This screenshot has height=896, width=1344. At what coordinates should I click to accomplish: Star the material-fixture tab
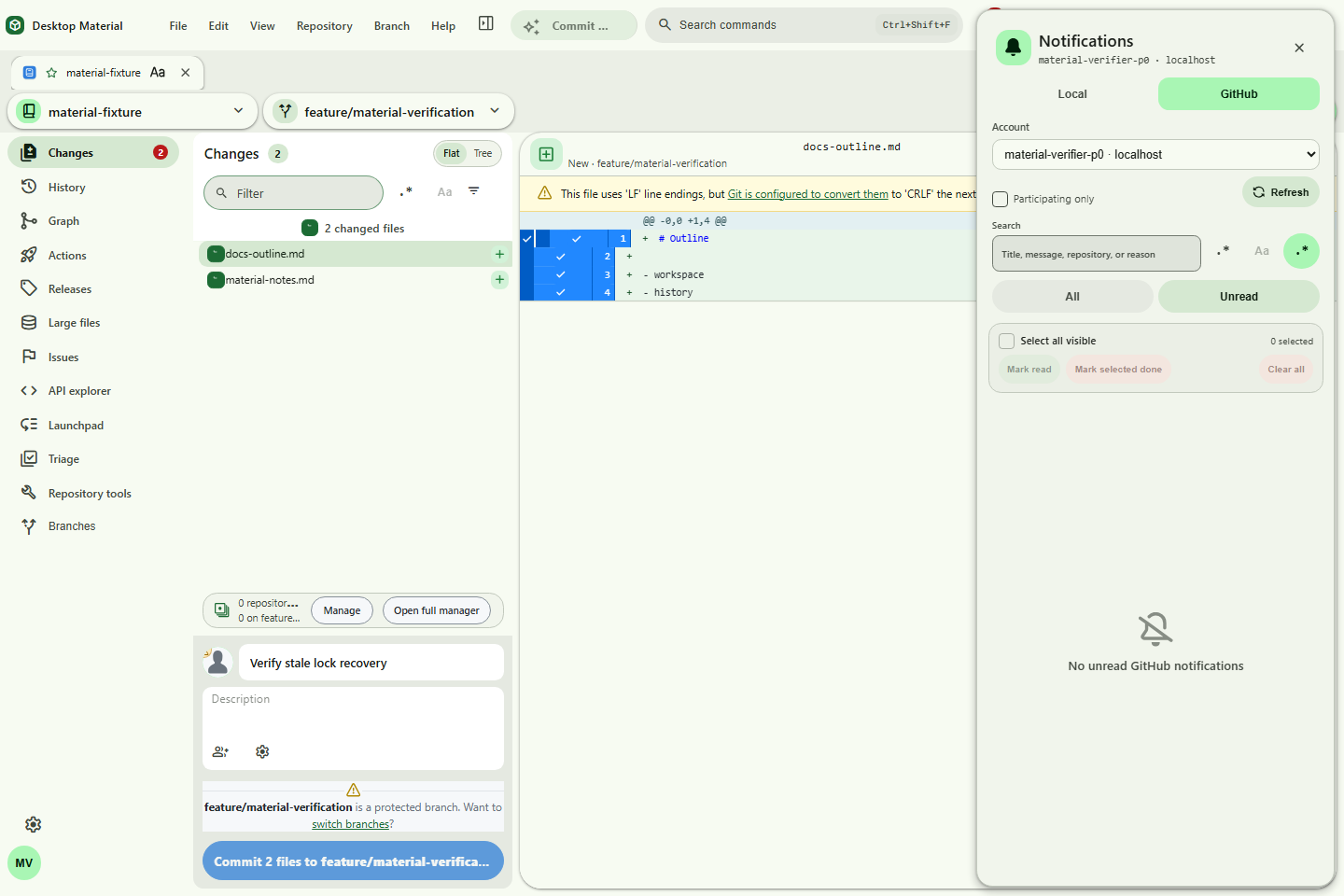[x=51, y=73]
